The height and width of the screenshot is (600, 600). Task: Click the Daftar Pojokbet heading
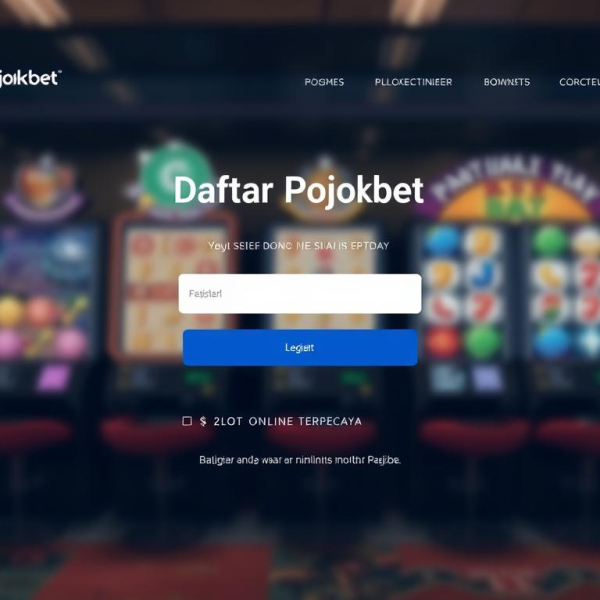pyautogui.click(x=299, y=190)
